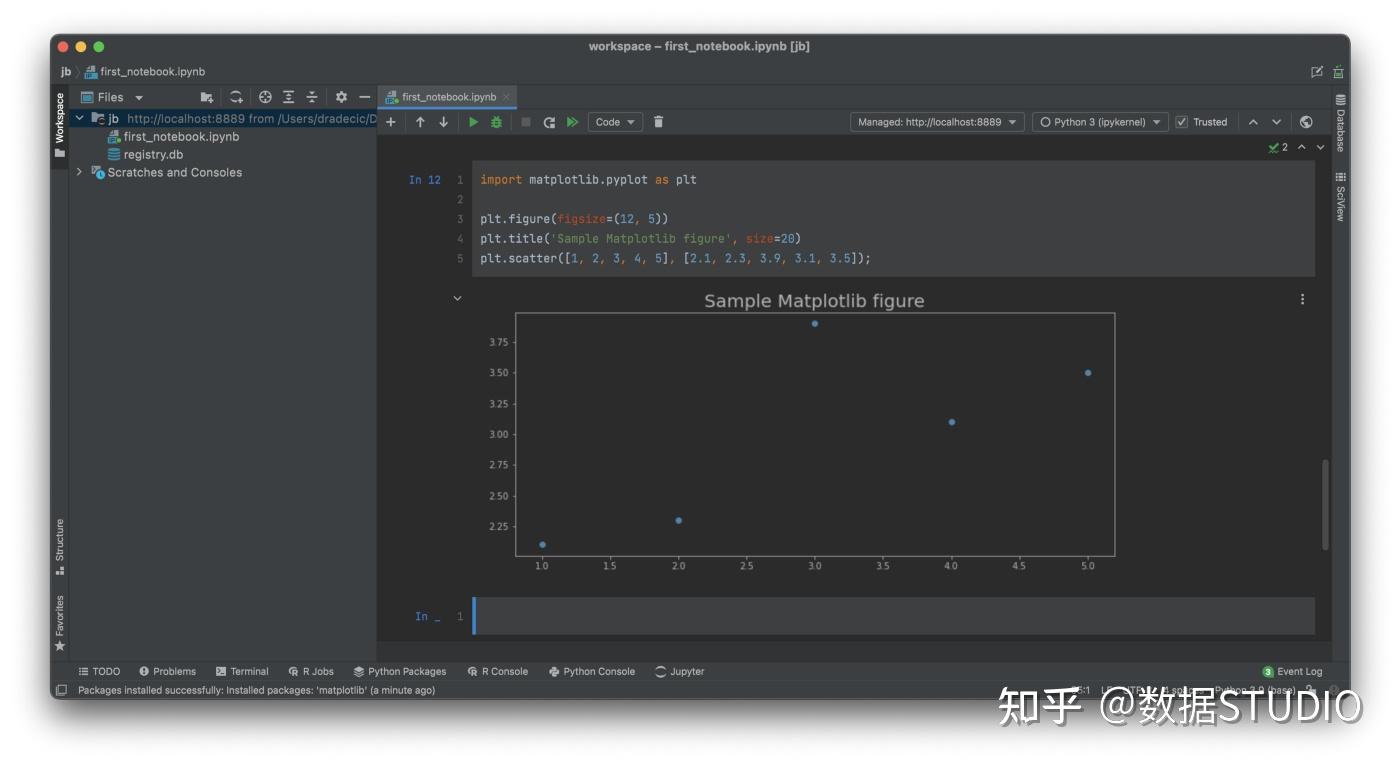The height and width of the screenshot is (765, 1400).
Task: Open output in browser via globe icon
Action: click(1306, 121)
